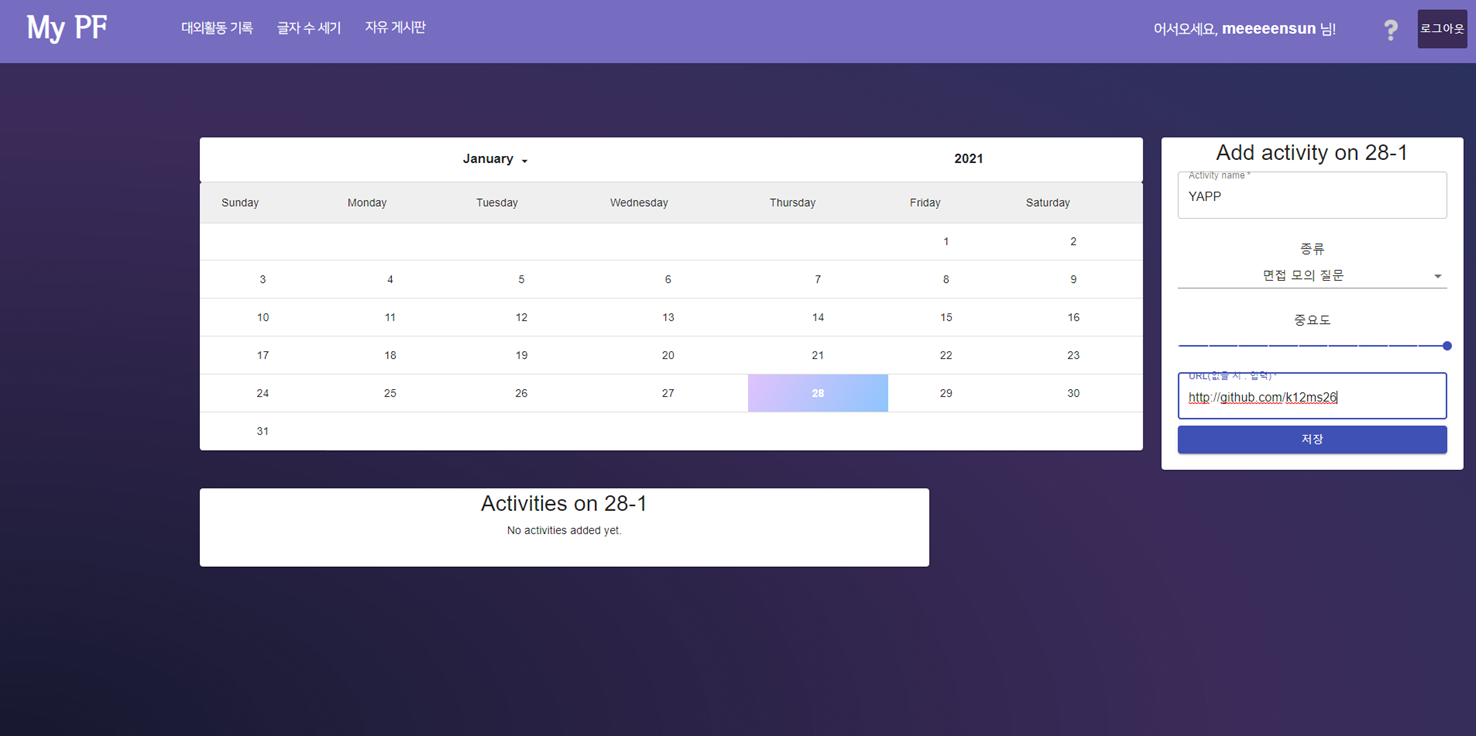Click the URL input with github link
1476x736 pixels.
pos(1311,396)
